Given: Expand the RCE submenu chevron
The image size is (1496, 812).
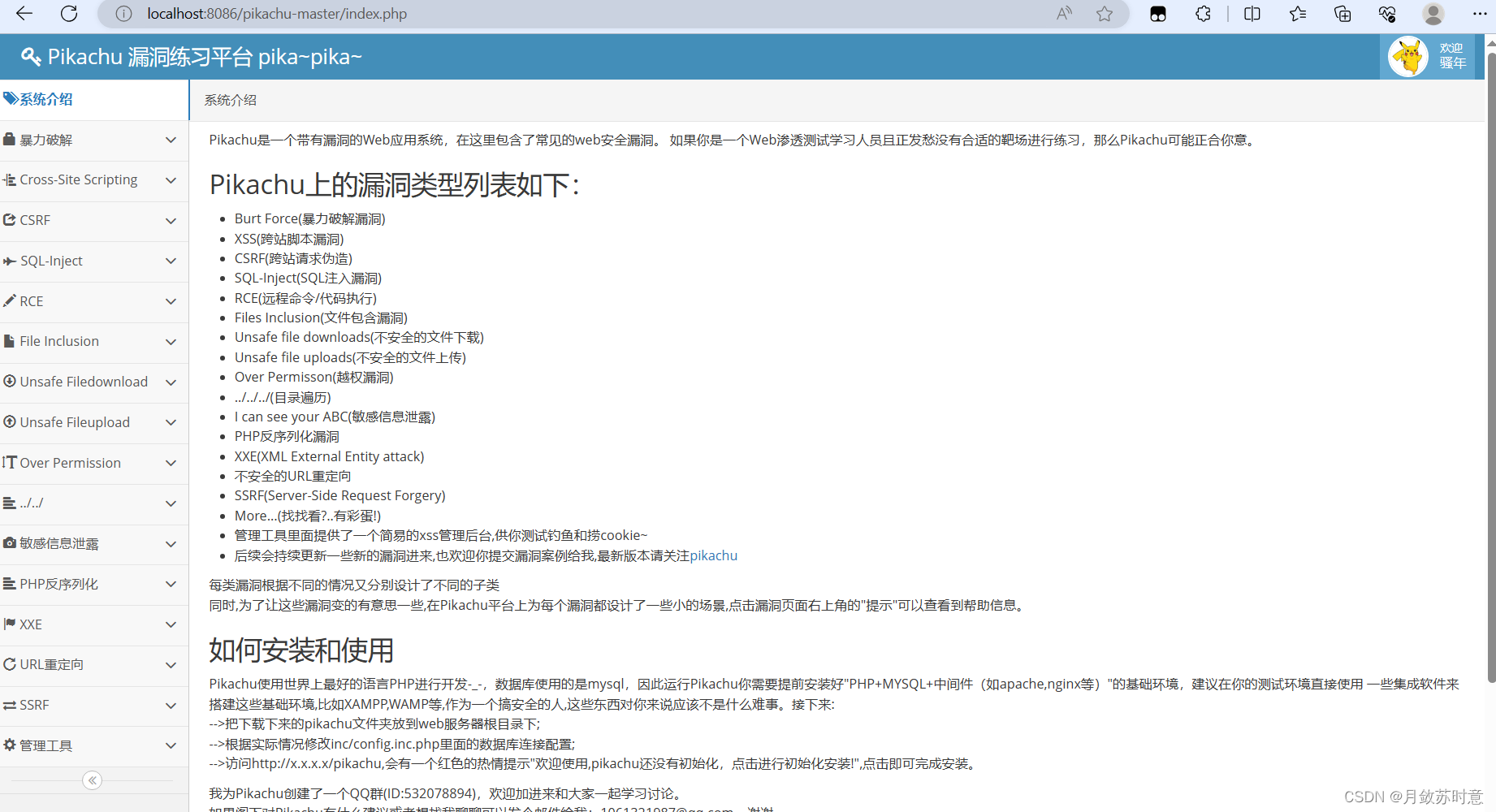Looking at the screenshot, I should click(171, 301).
